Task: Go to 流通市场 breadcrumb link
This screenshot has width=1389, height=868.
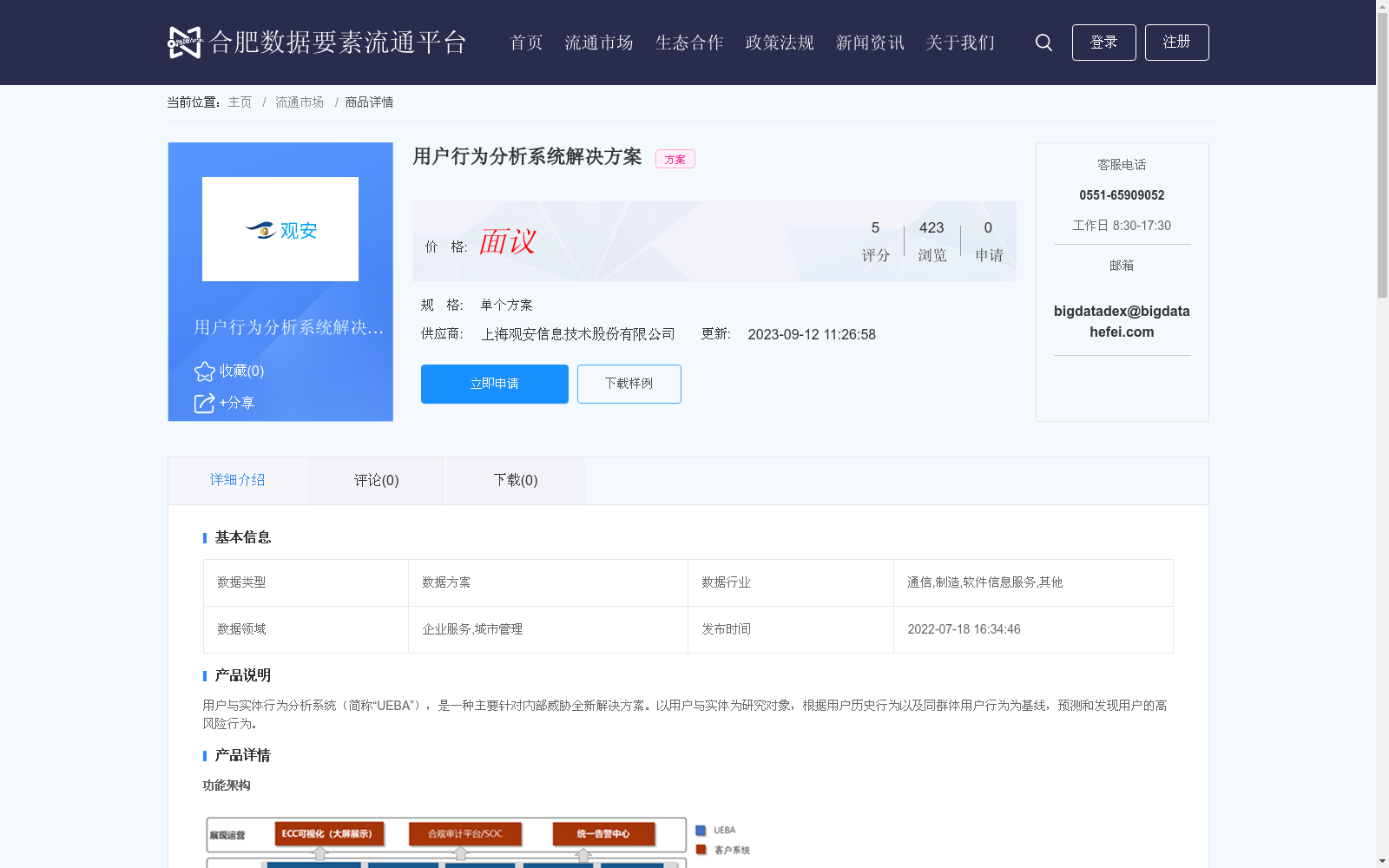Action: click(300, 102)
